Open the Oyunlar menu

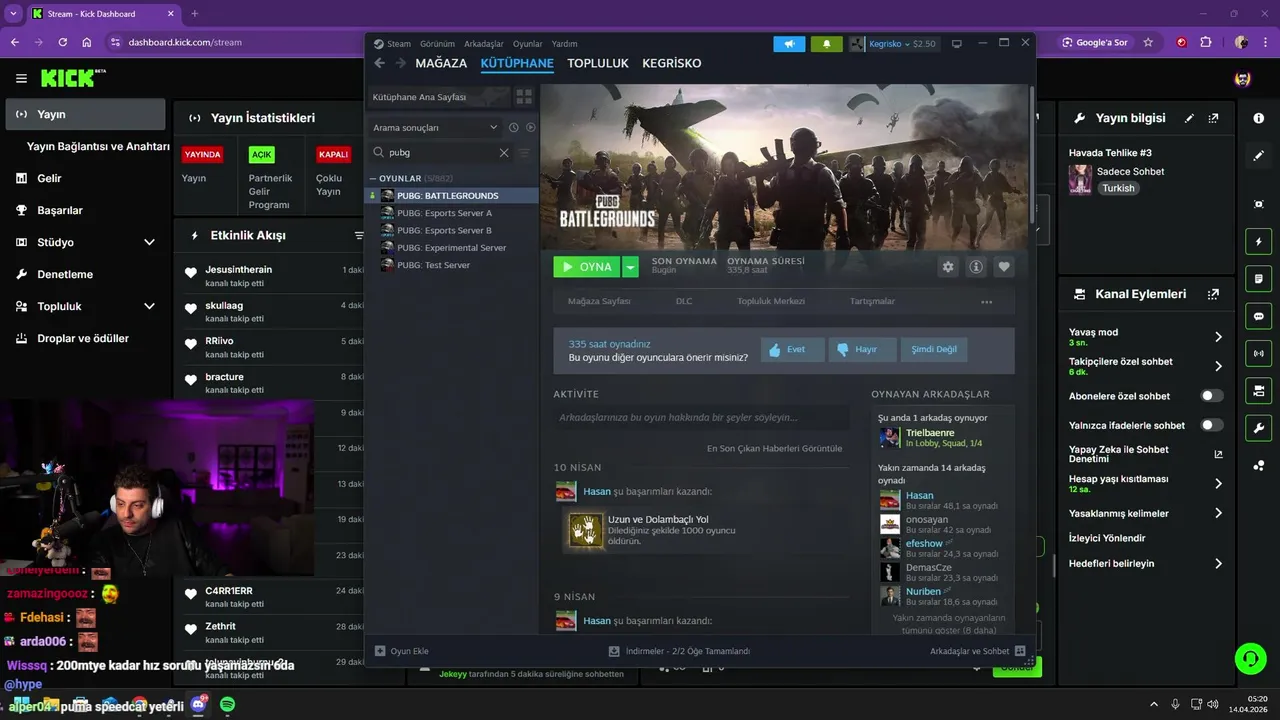click(x=527, y=44)
